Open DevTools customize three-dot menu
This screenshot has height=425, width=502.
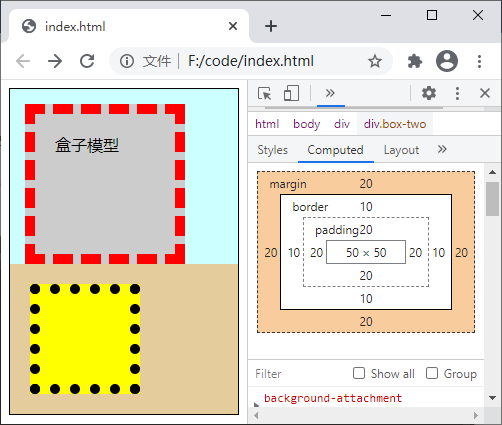457,93
